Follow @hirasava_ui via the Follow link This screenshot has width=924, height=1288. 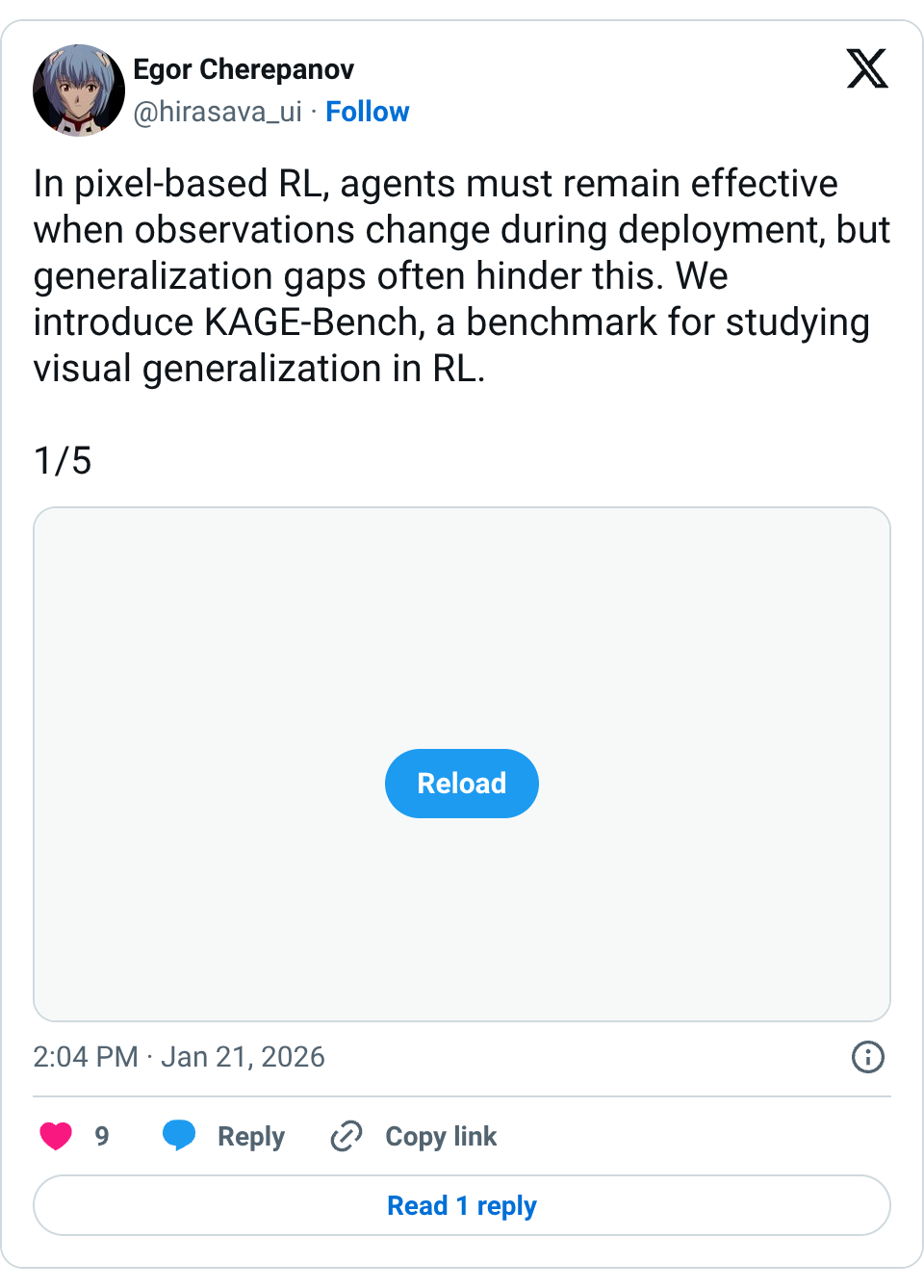[x=368, y=112]
